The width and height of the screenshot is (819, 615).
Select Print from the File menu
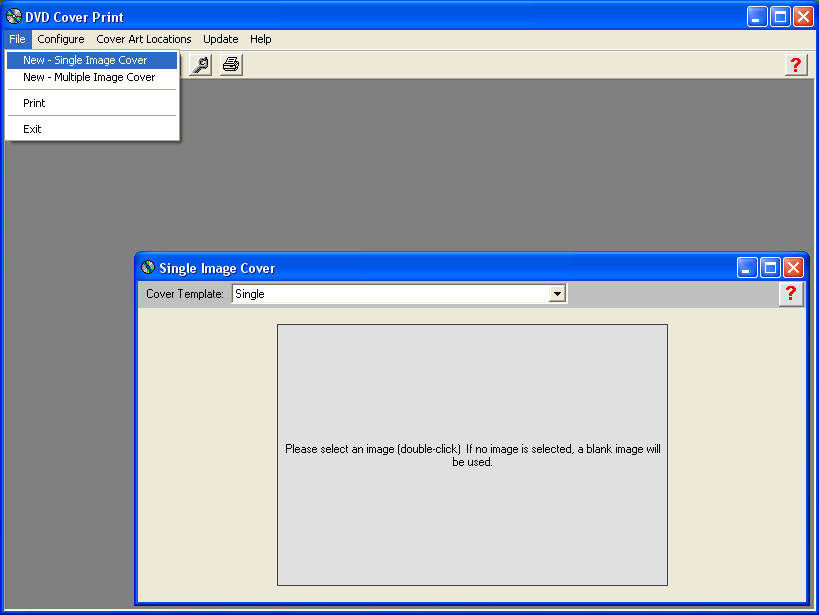(x=34, y=103)
